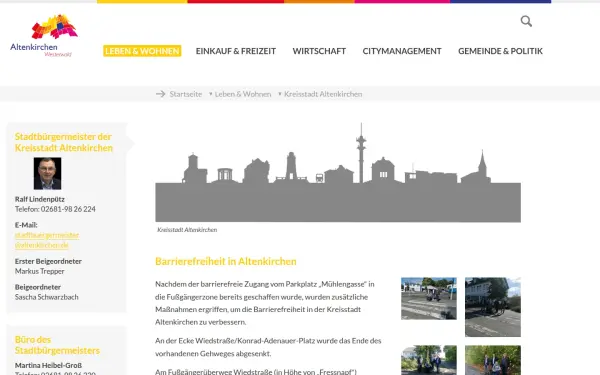Image resolution: width=600 pixels, height=375 pixels.
Task: Click image caption Kreisstadt Altenkirchen
Action: click(187, 230)
